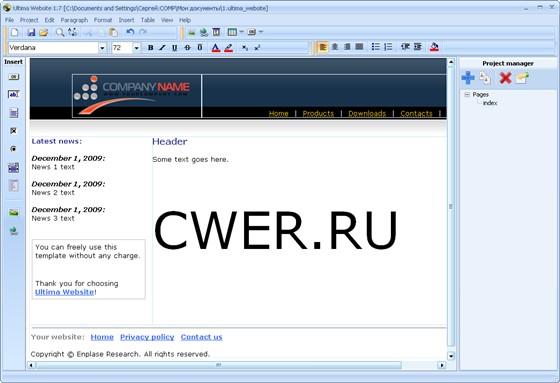Click the blue plus Add page icon
The height and width of the screenshot is (383, 560).
click(468, 78)
